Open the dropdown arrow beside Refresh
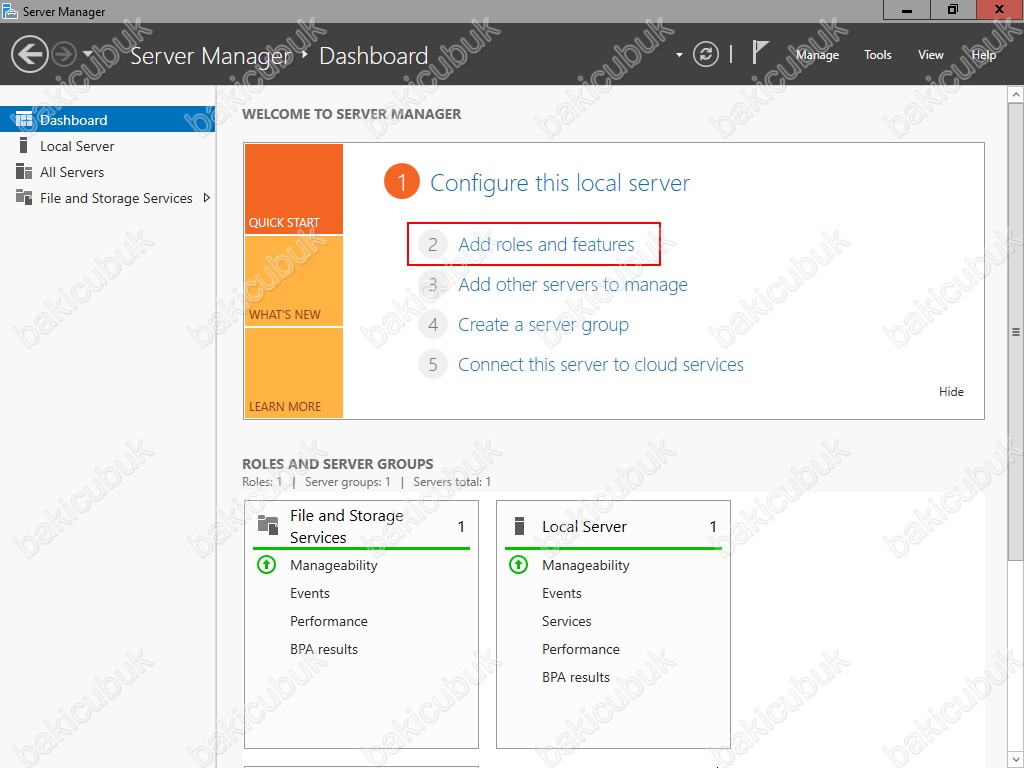The image size is (1024, 768). (x=679, y=55)
